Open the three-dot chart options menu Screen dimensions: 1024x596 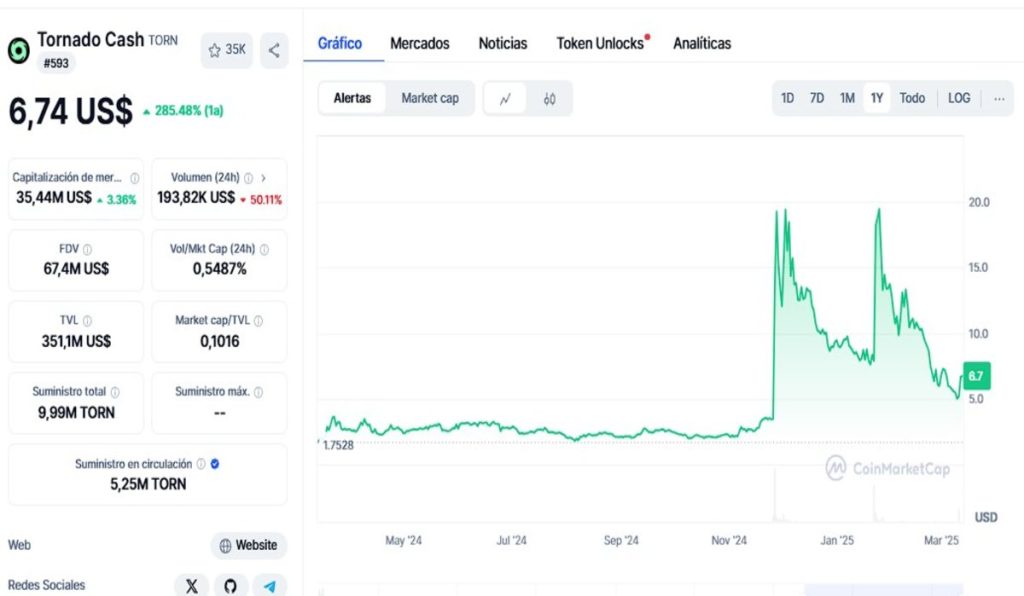coord(998,98)
